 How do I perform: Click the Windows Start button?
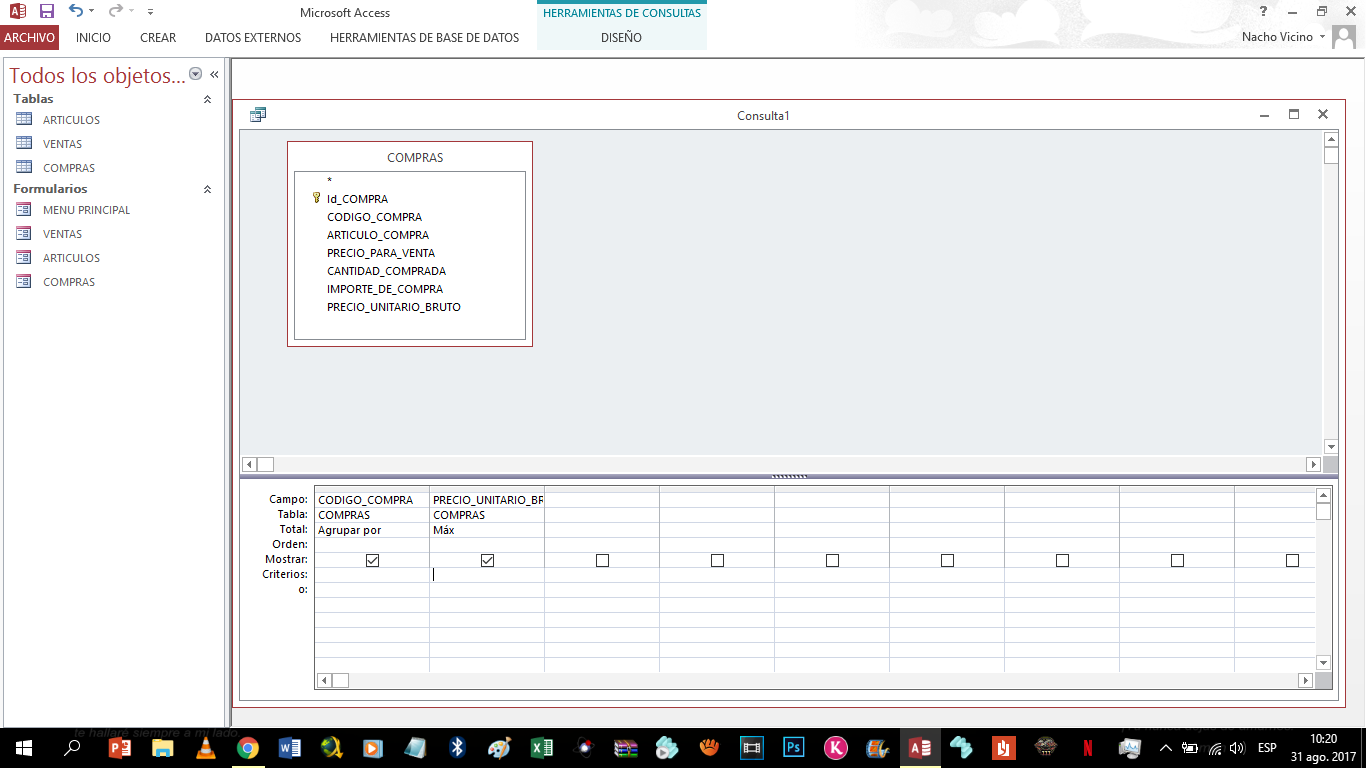(23, 747)
